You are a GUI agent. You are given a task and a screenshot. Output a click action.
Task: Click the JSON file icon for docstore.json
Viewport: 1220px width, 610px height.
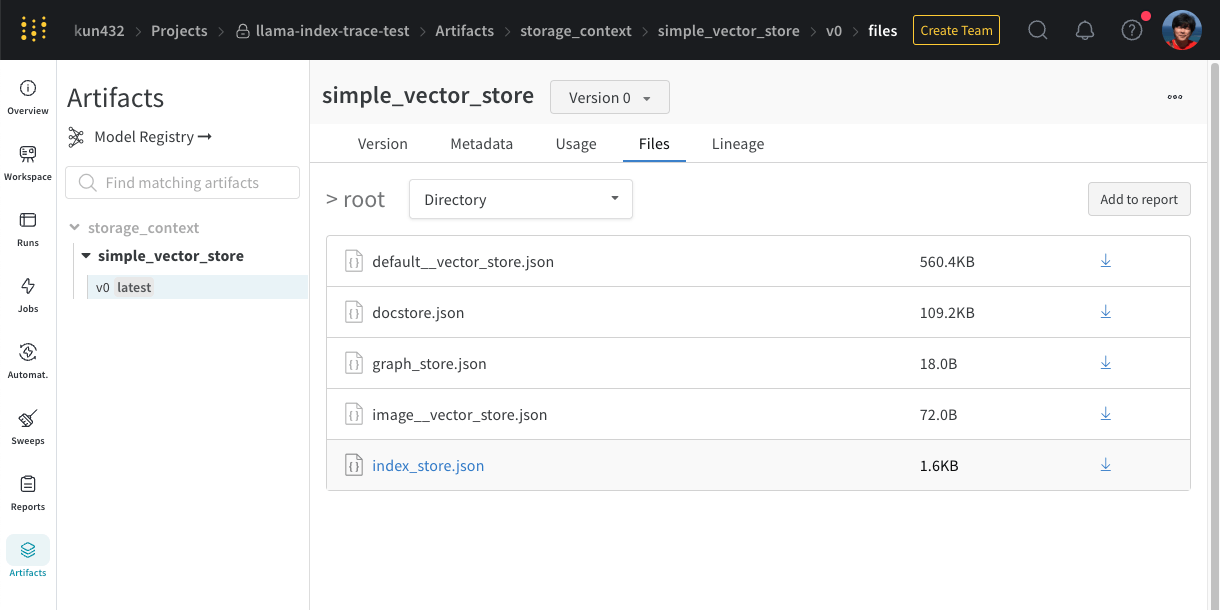click(x=353, y=313)
